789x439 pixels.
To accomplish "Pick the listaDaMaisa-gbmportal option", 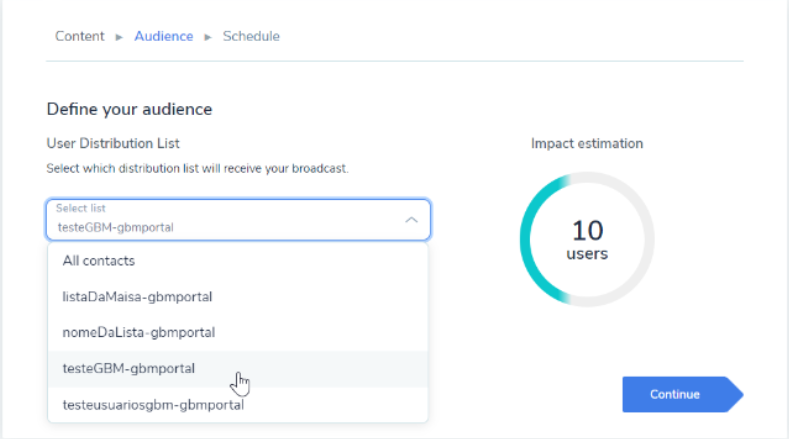I will (x=137, y=297).
